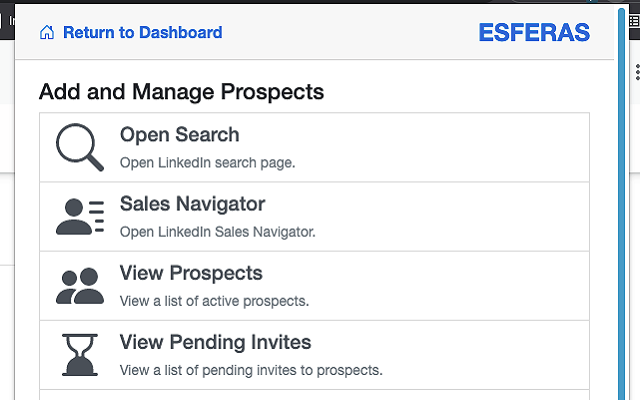This screenshot has height=400, width=640.
Task: Click 'Open LinkedIn Sales Navigator.' description
Action: [x=218, y=232]
